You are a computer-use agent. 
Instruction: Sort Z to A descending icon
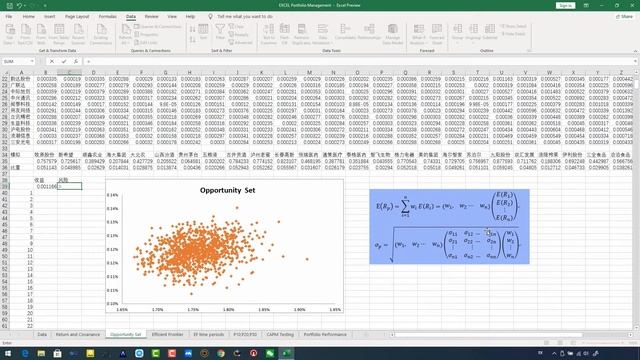click(193, 40)
